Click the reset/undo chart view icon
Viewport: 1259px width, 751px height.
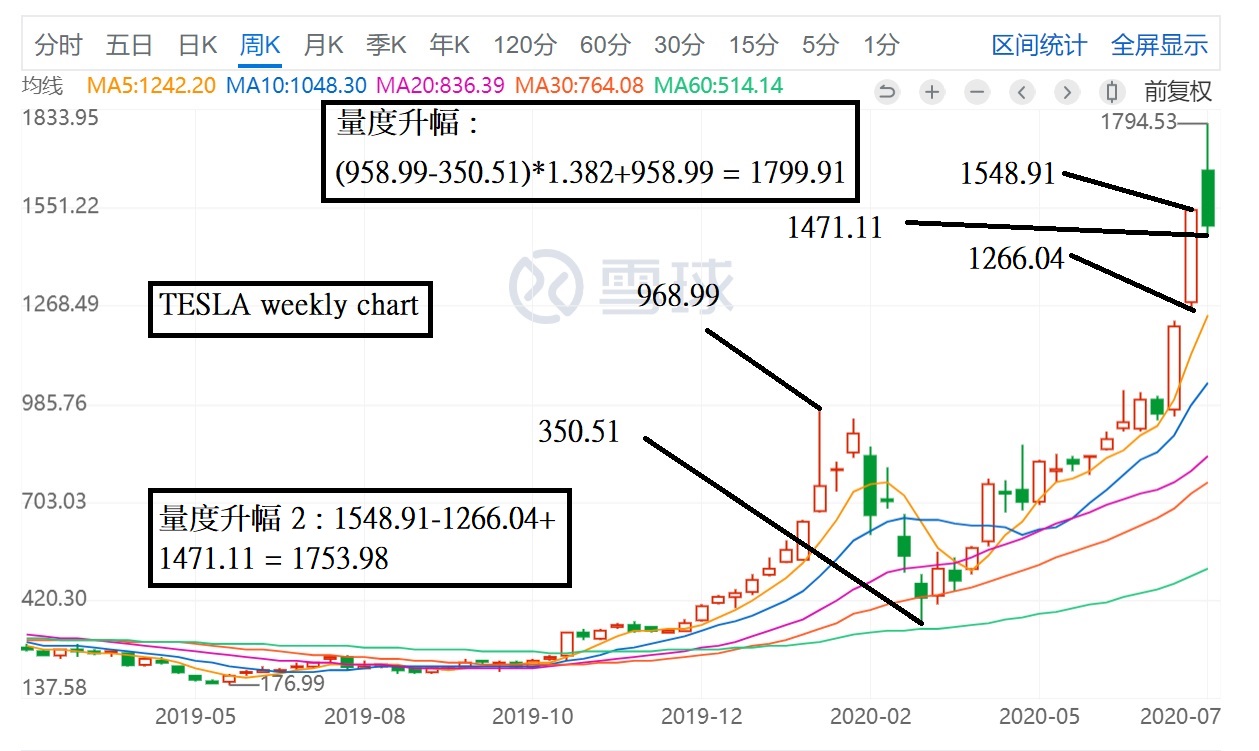pyautogui.click(x=887, y=93)
